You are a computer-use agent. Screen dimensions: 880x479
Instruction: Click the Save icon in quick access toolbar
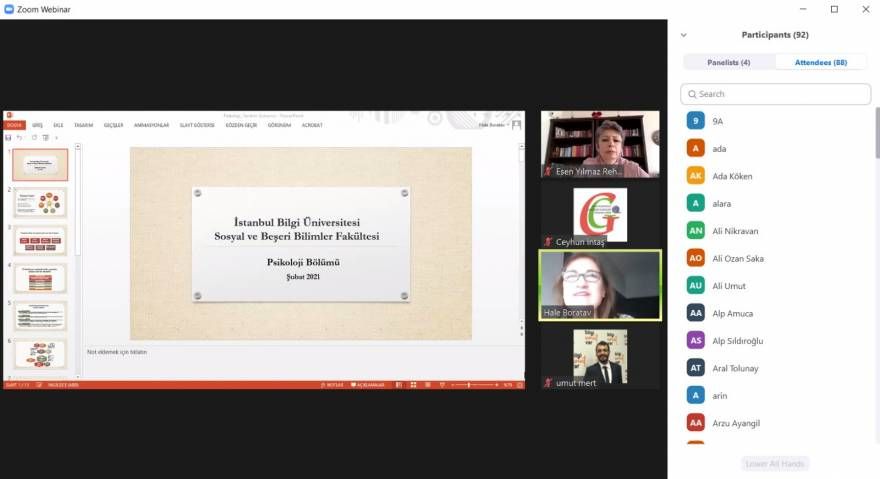coord(8,138)
